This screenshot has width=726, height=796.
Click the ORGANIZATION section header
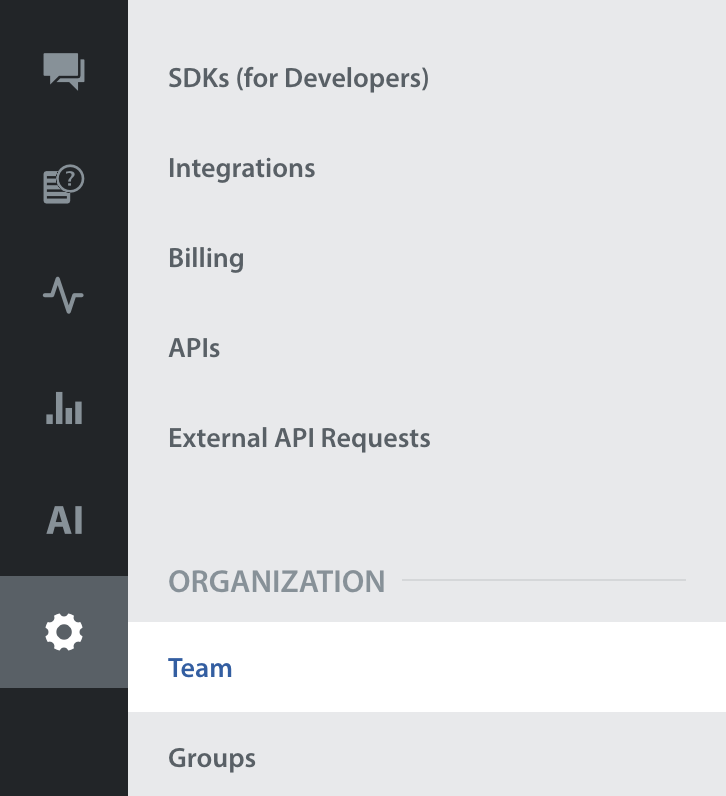click(x=276, y=581)
